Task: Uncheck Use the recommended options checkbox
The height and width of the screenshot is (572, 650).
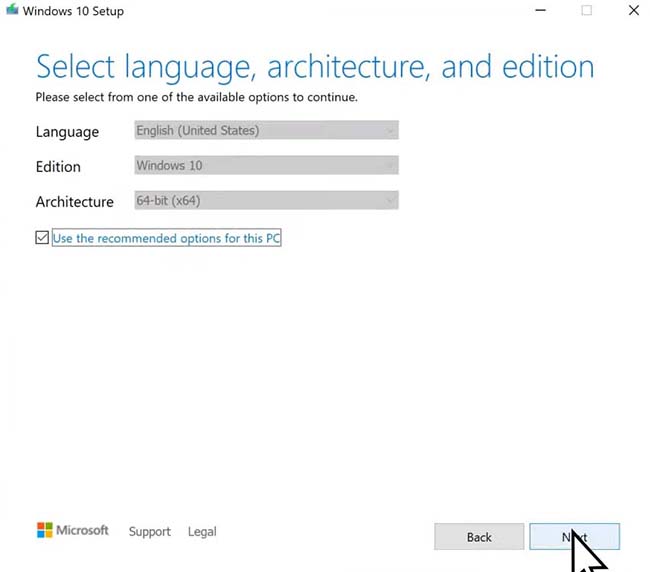Action: click(42, 238)
